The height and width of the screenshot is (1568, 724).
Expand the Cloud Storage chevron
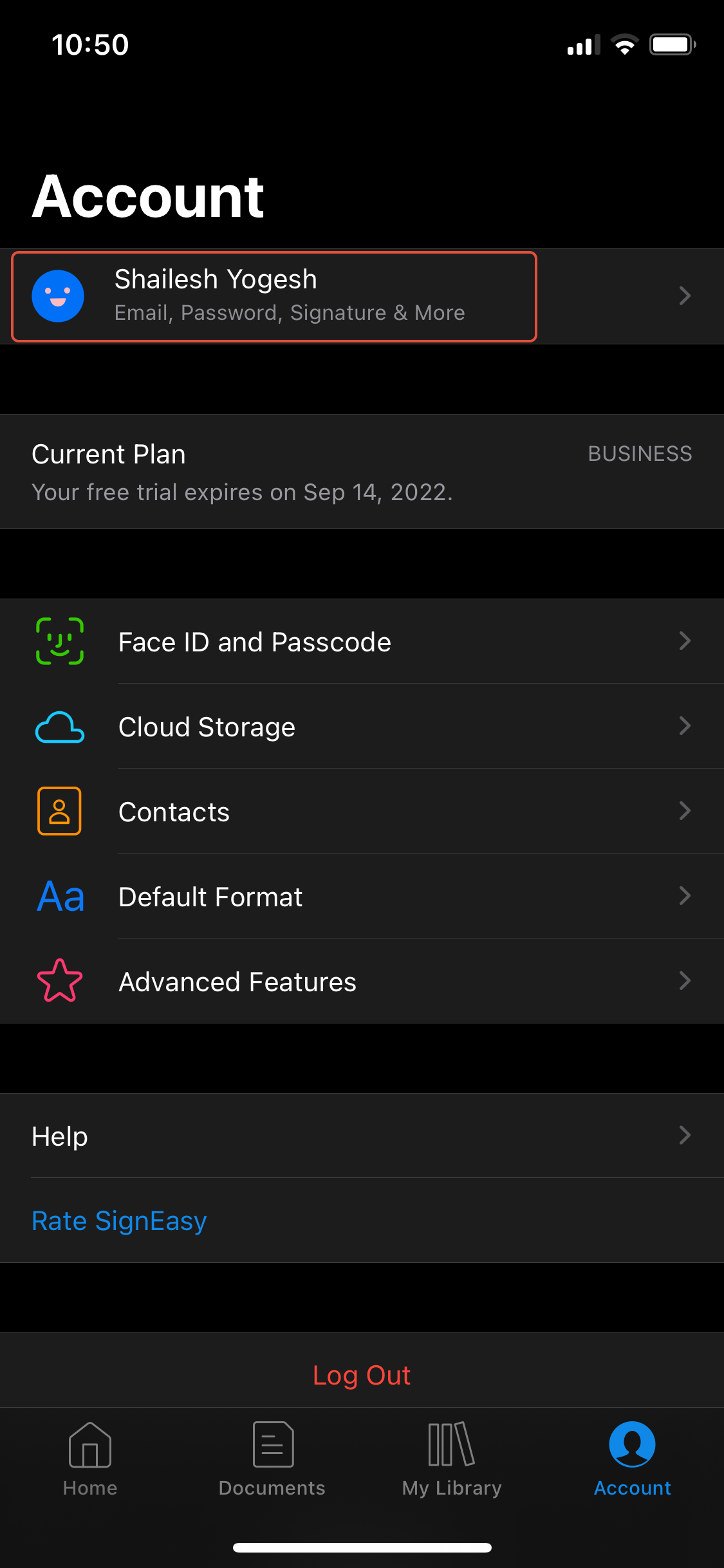tap(685, 726)
